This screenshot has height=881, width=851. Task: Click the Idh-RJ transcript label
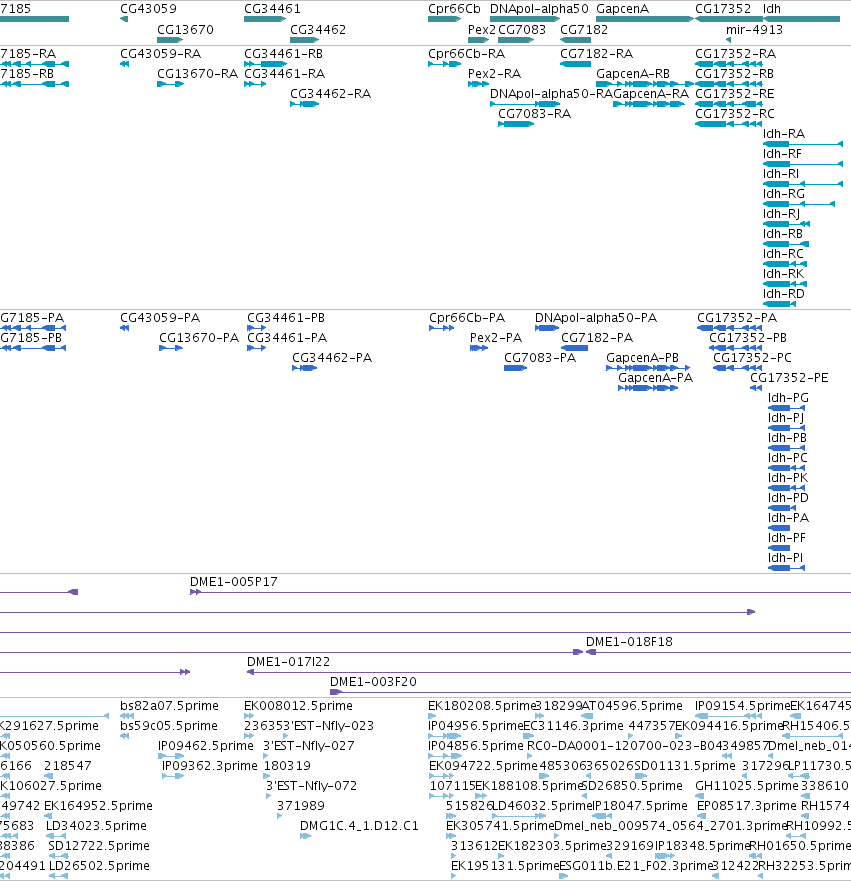(781, 214)
